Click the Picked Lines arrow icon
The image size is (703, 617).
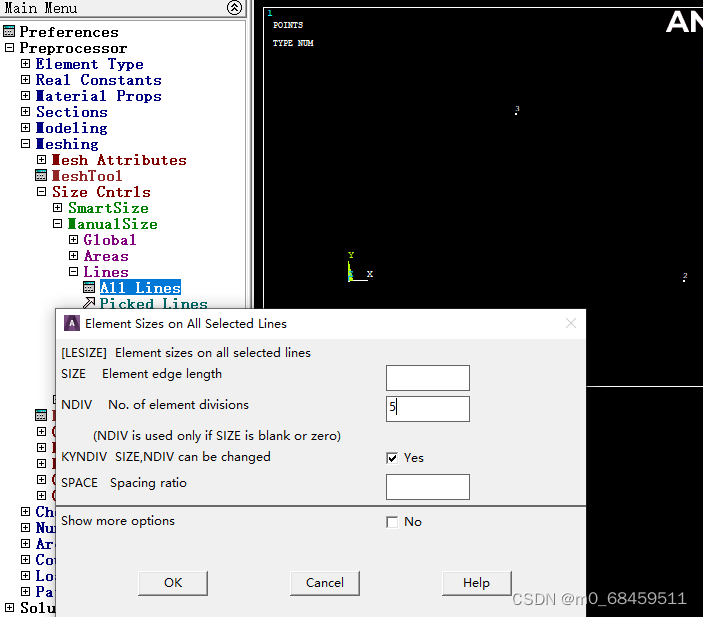(89, 303)
